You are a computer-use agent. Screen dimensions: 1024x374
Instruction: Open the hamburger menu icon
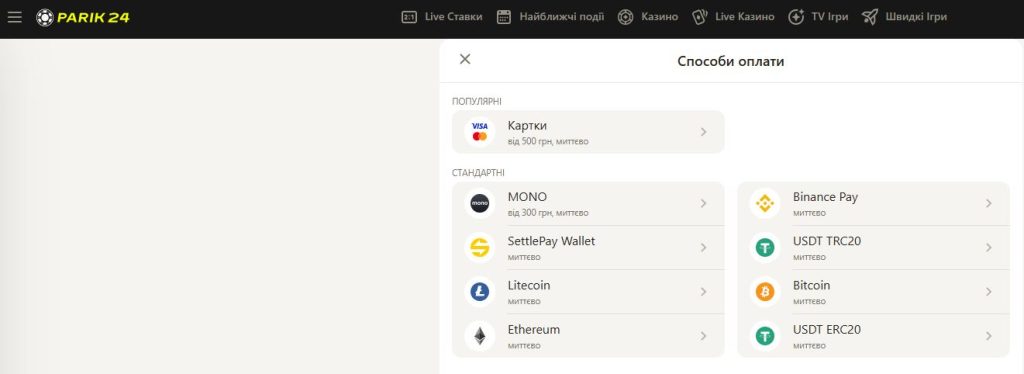click(14, 17)
